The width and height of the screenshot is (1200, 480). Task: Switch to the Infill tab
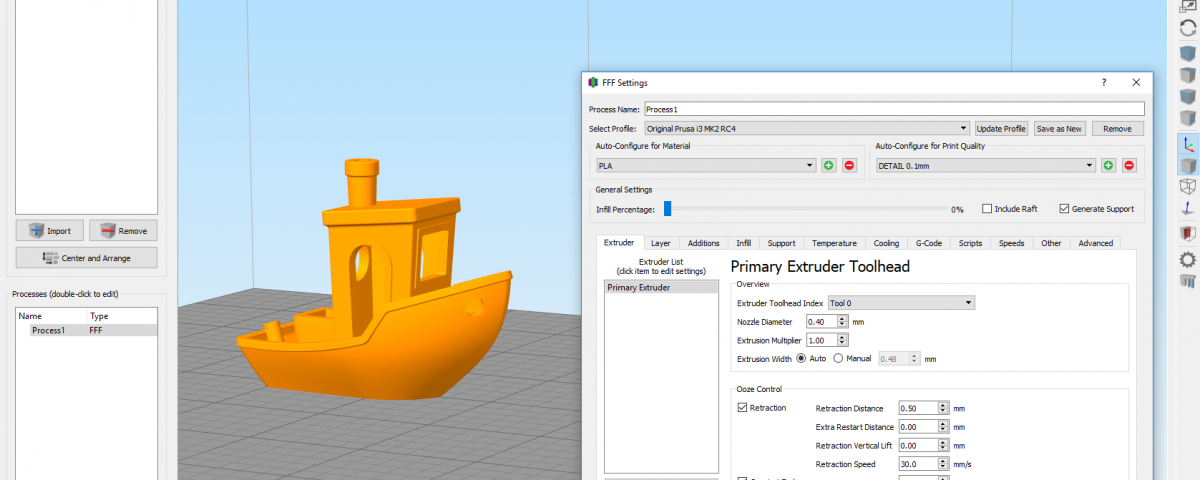click(743, 243)
